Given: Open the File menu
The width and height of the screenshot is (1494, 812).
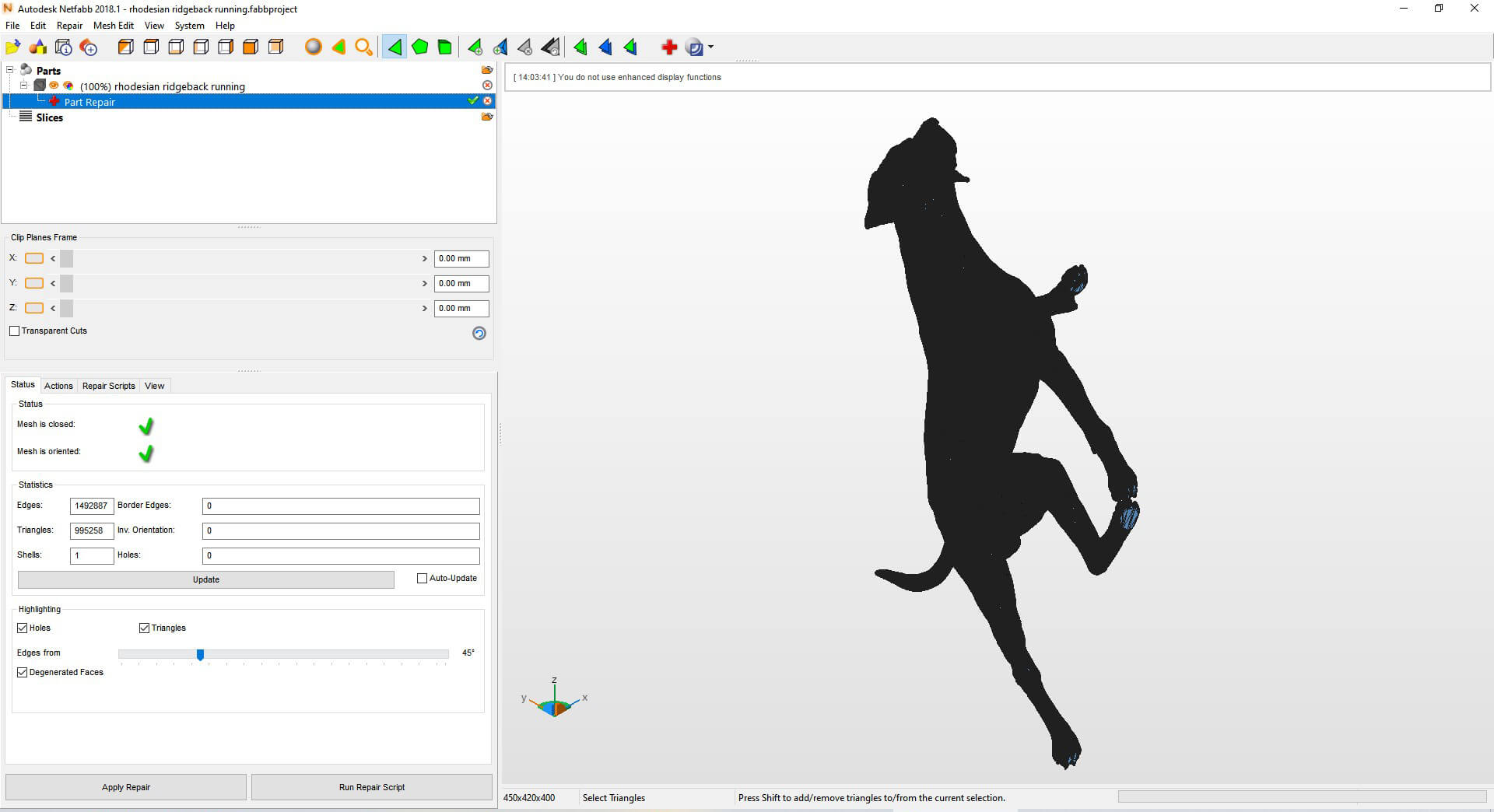Looking at the screenshot, I should tap(12, 26).
